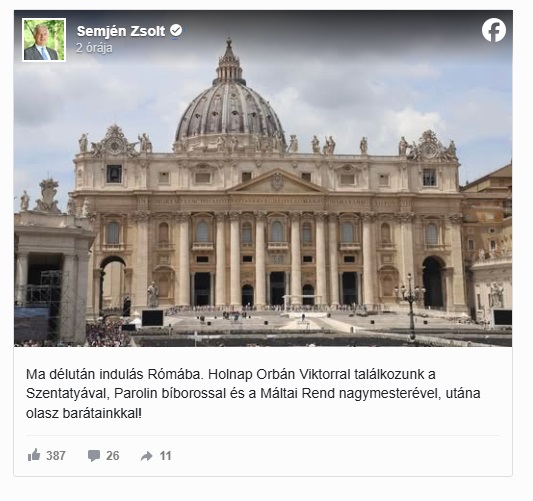Click the left clock atop the facade
Viewport: 533px width, 501px height.
tap(115, 145)
